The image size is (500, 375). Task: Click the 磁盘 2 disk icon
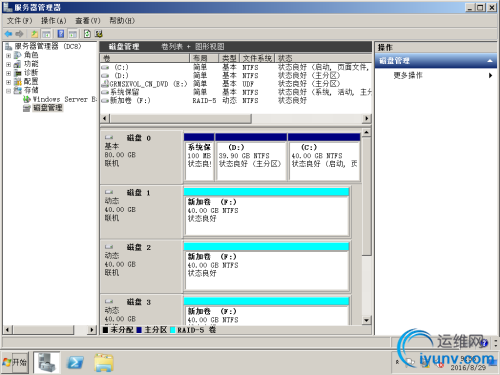(109, 247)
